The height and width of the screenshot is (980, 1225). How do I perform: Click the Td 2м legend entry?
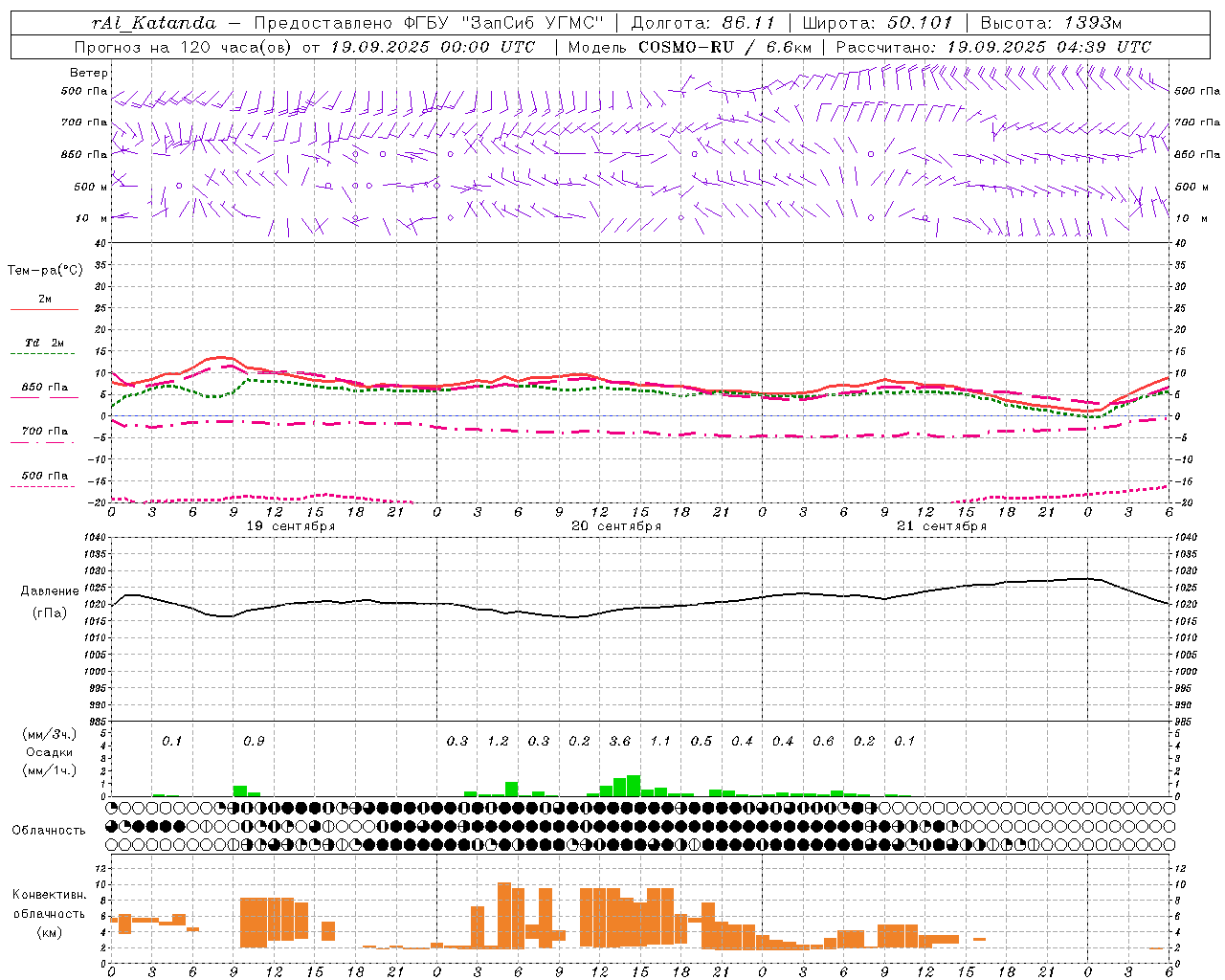coord(45,343)
